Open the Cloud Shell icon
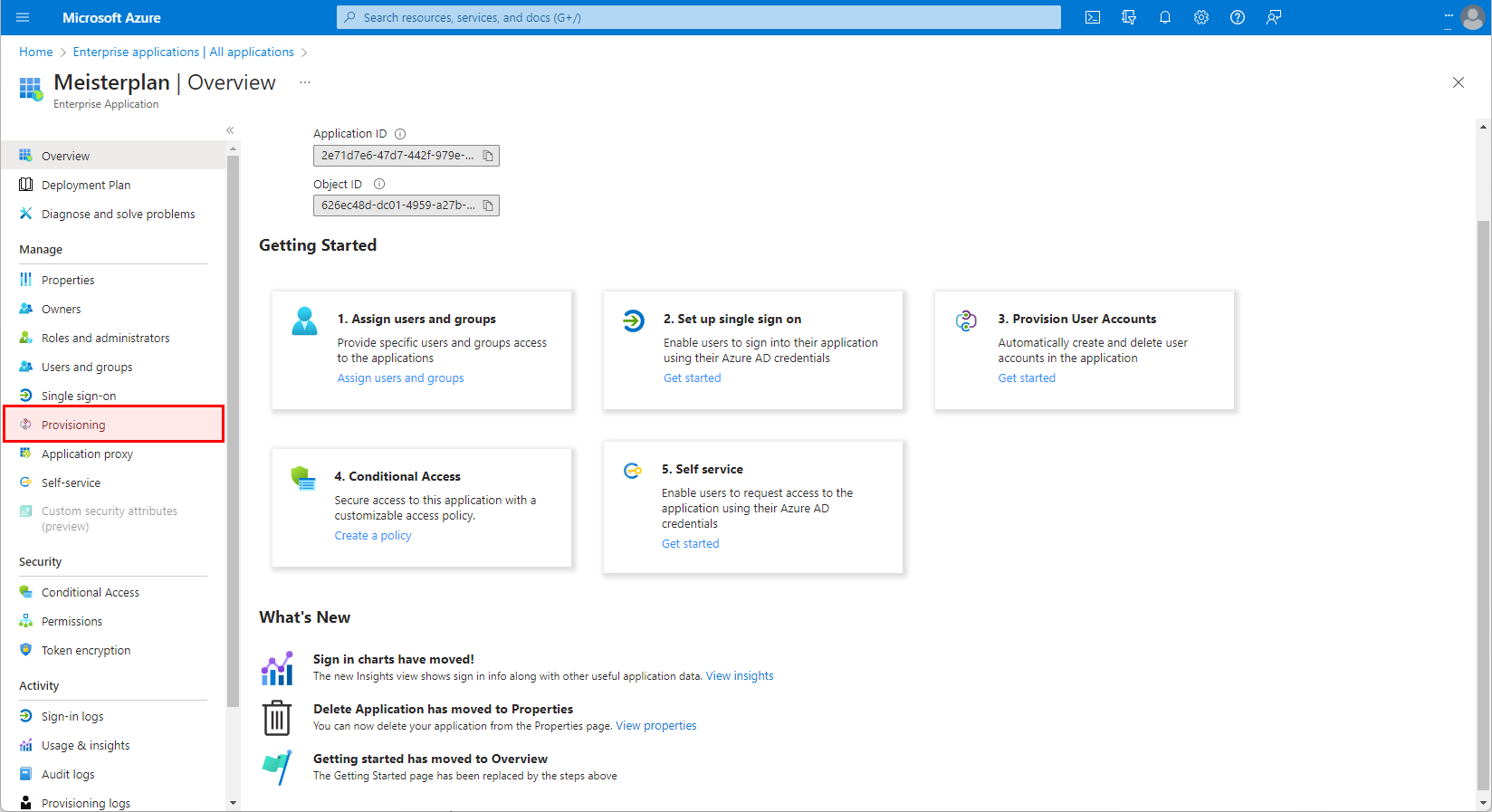1492x812 pixels. pos(1093,17)
